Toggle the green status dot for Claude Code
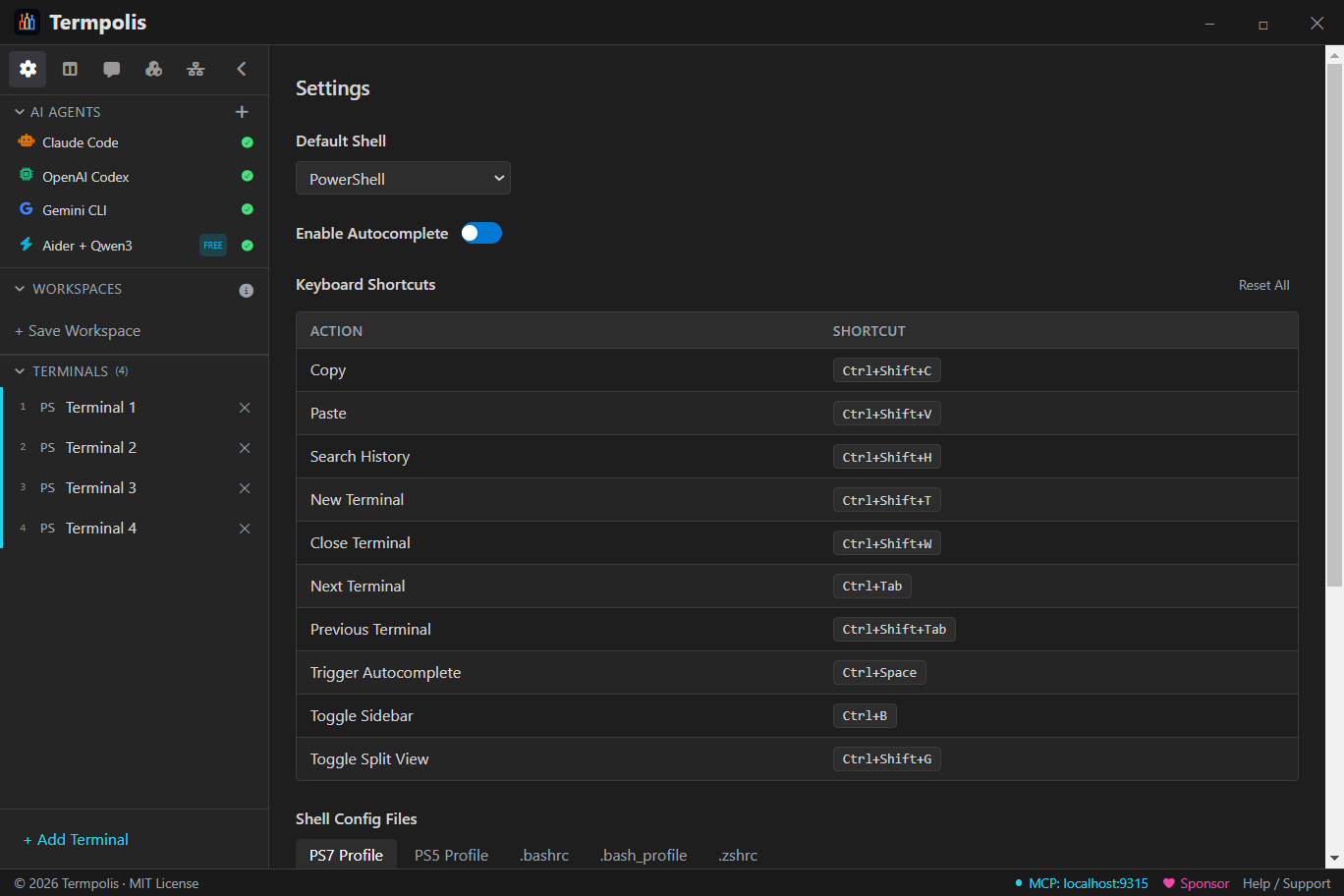Image resolution: width=1344 pixels, height=896 pixels. [x=248, y=142]
